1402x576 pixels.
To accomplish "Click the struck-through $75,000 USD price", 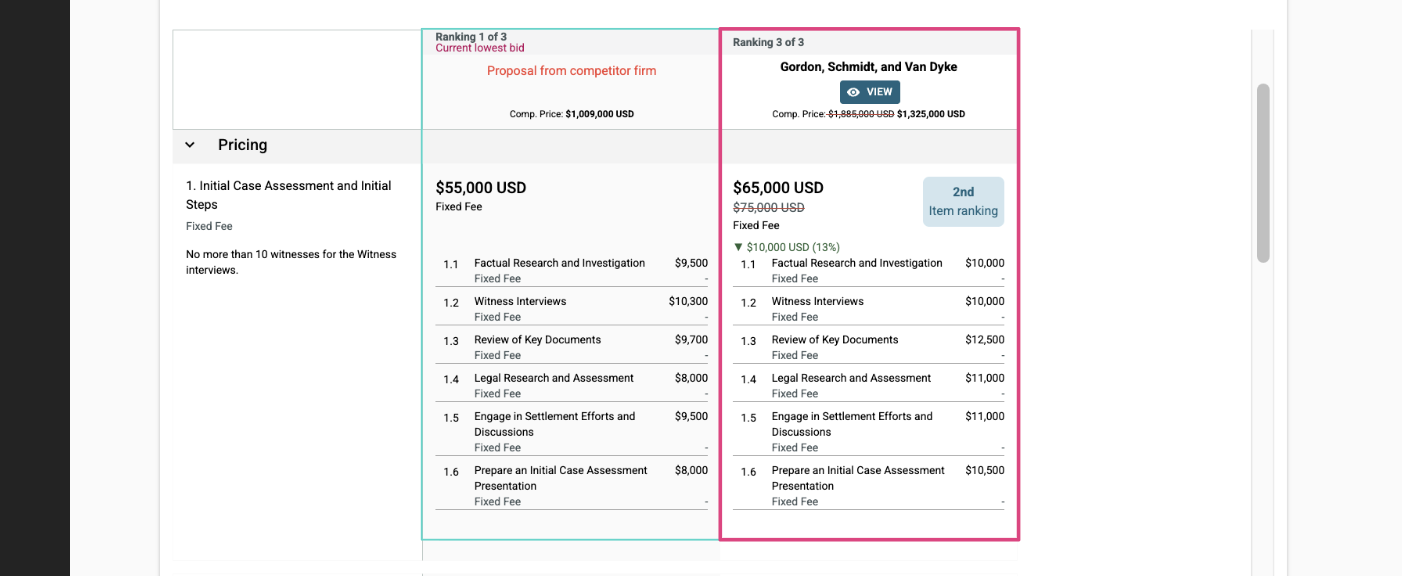I will [x=768, y=208].
